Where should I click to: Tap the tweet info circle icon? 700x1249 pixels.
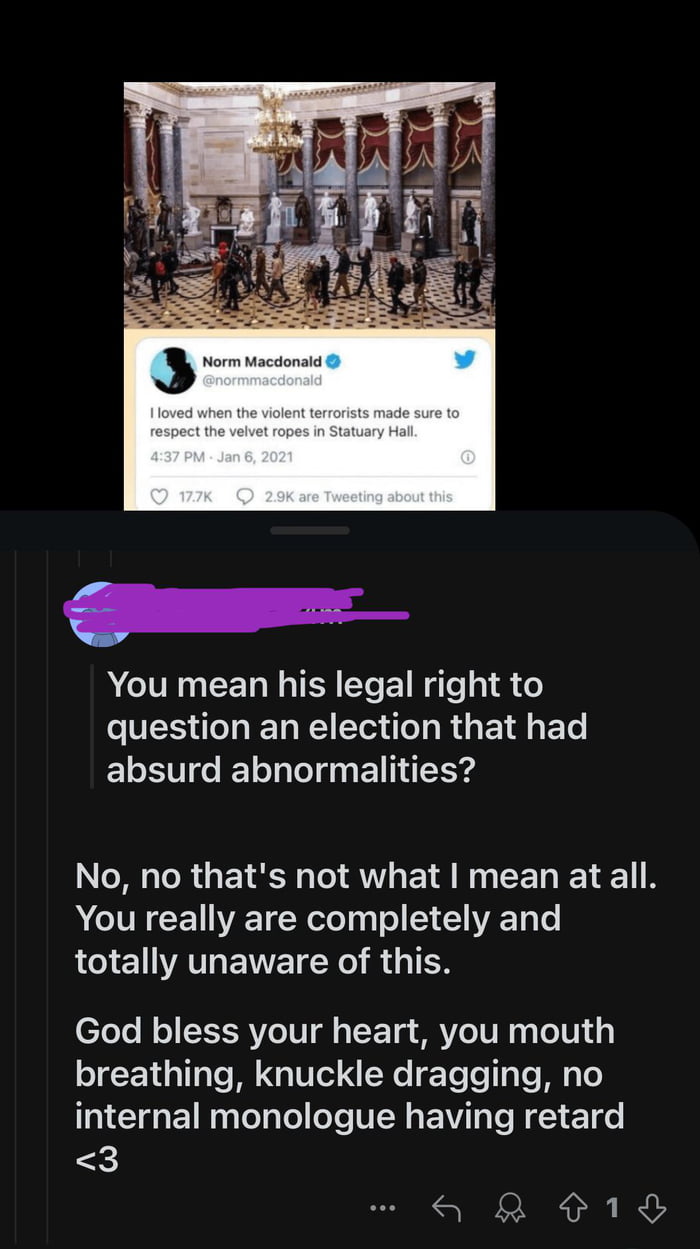click(x=465, y=457)
